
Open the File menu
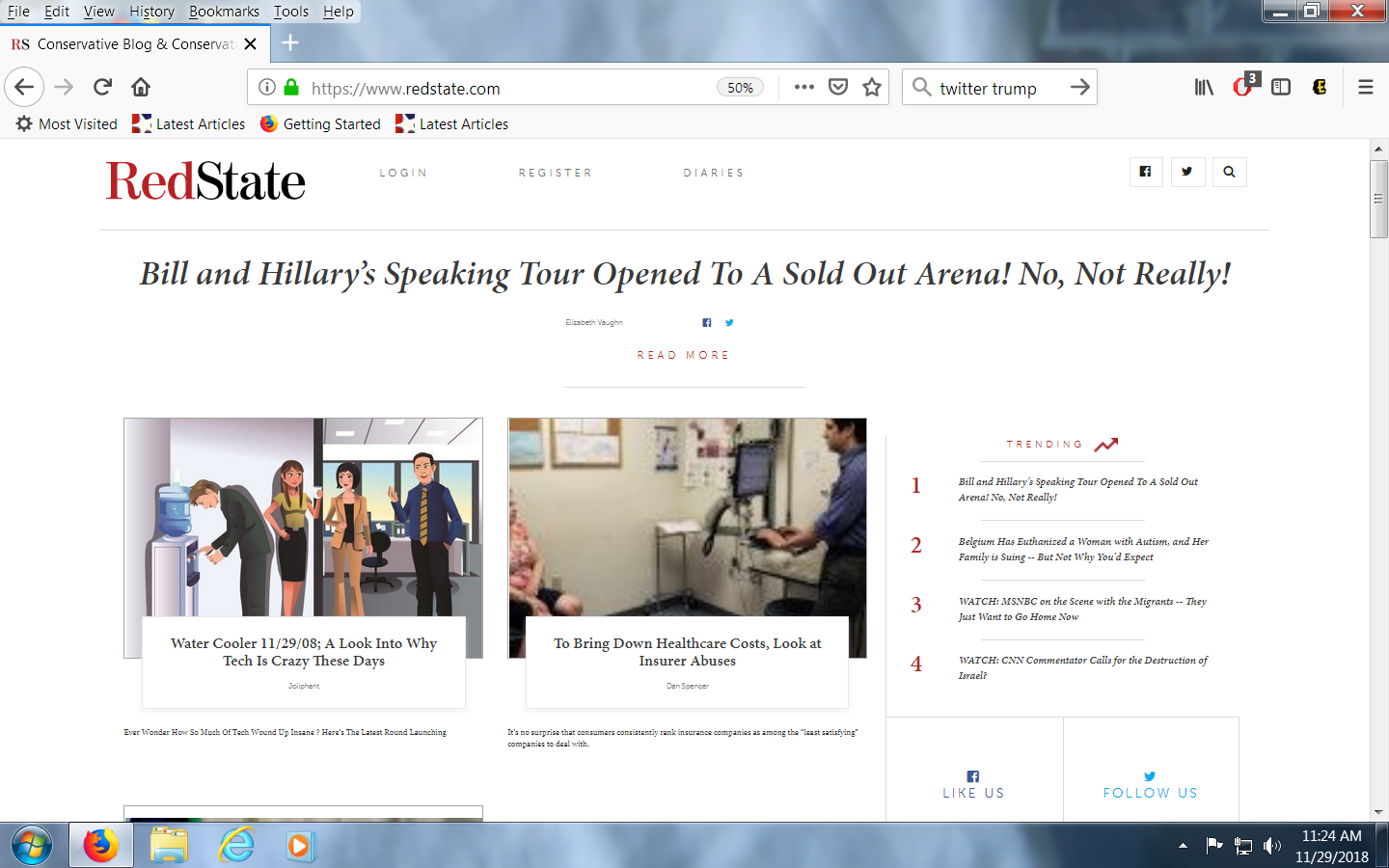pos(18,12)
